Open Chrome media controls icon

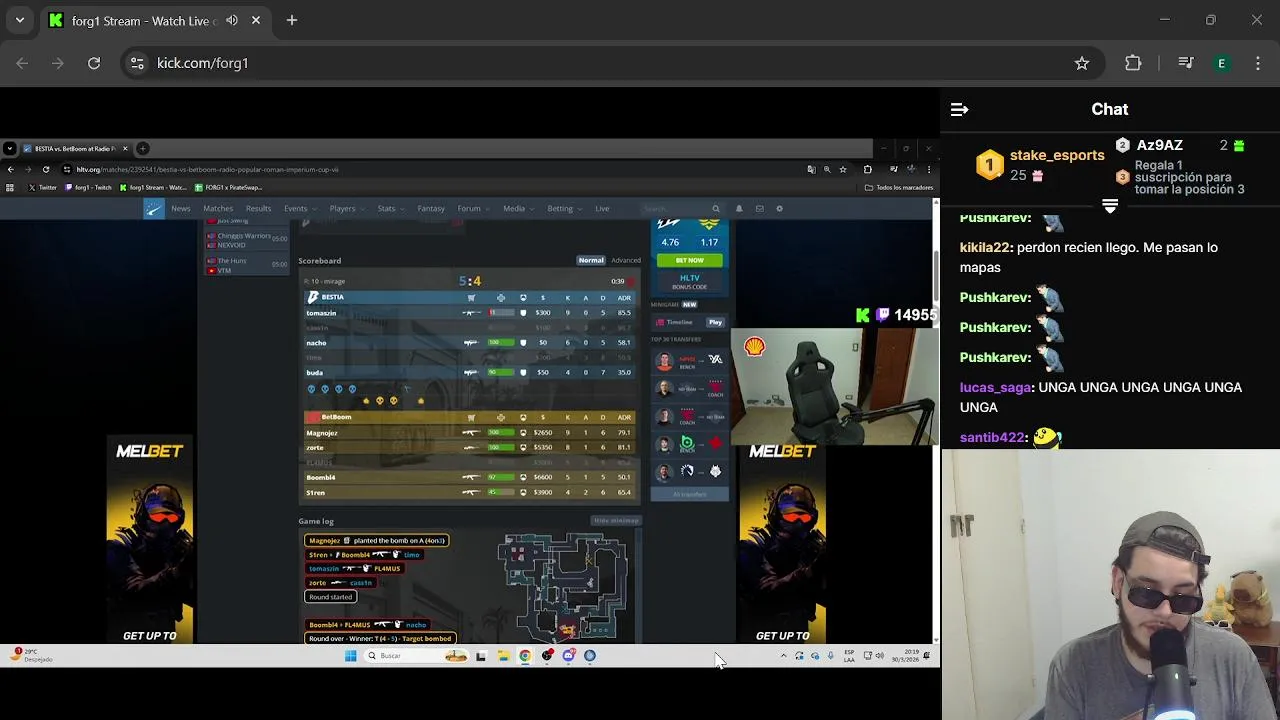[x=1186, y=63]
